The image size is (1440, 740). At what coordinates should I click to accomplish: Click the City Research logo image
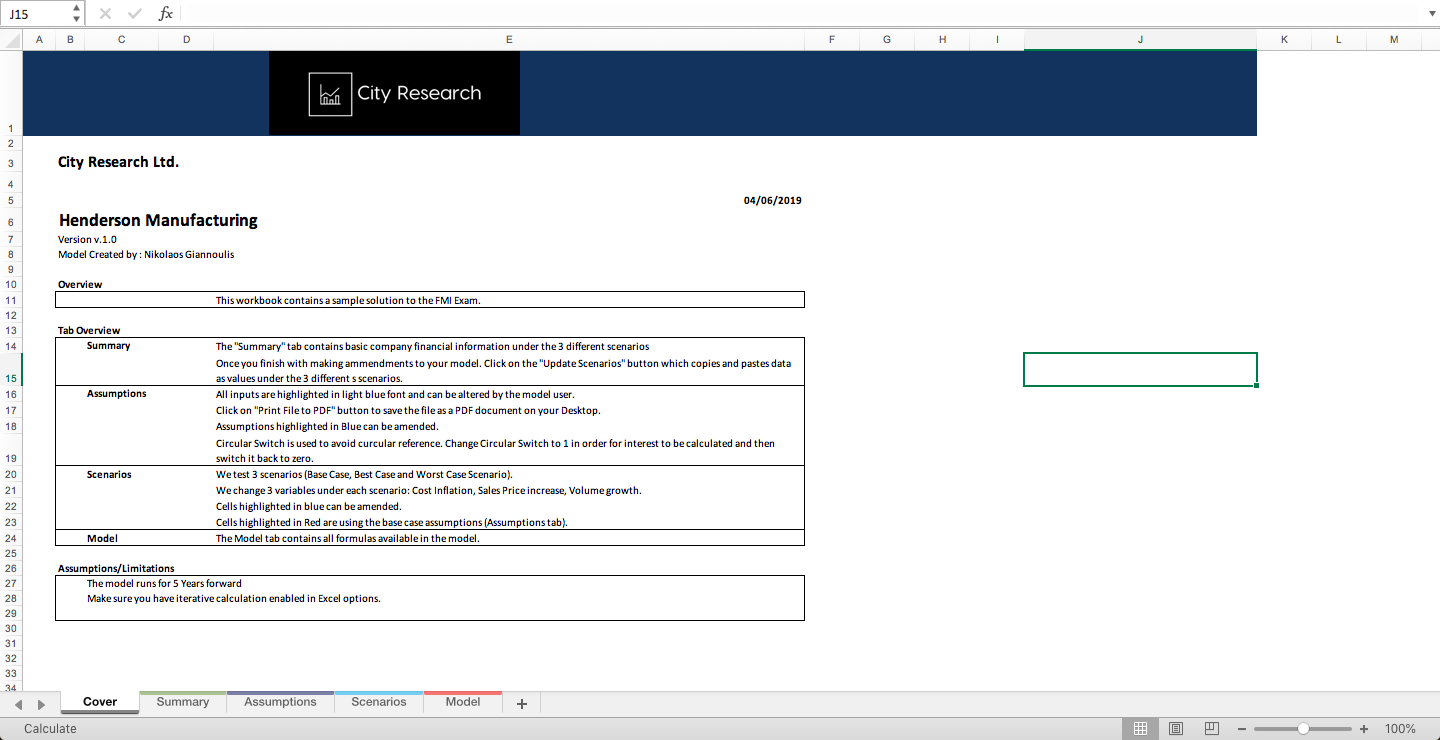pyautogui.click(x=394, y=93)
